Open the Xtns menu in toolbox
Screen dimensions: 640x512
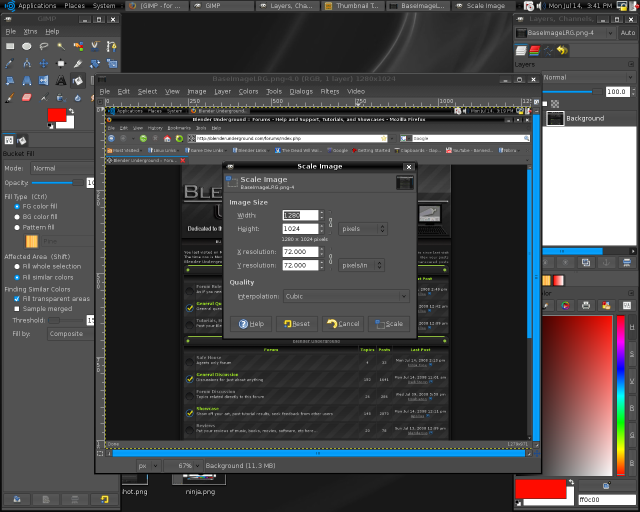tap(30, 31)
